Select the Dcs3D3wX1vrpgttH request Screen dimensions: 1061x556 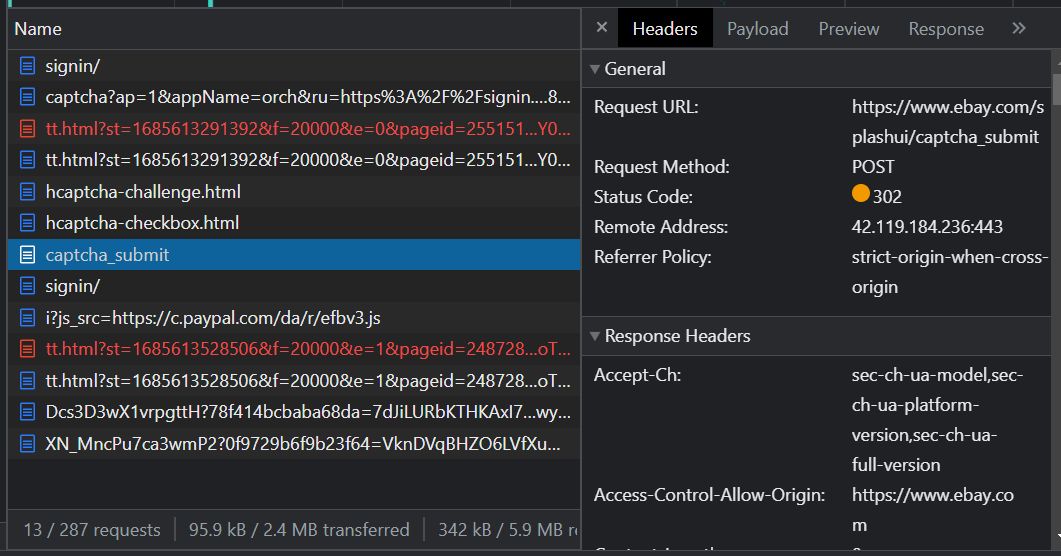(x=294, y=411)
